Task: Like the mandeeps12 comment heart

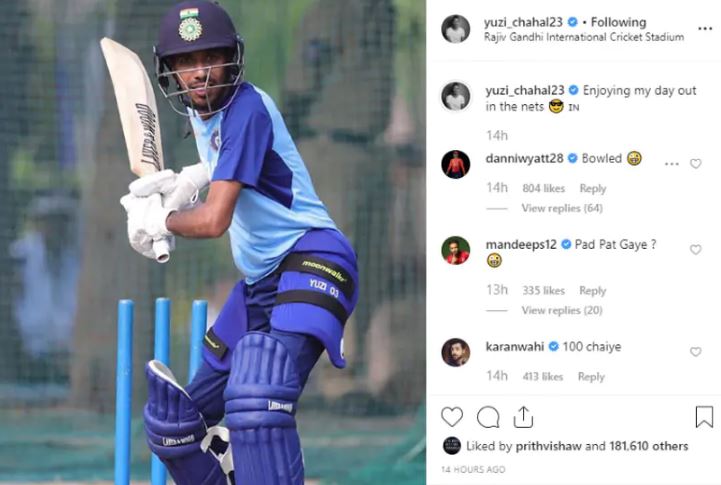Action: pos(696,249)
